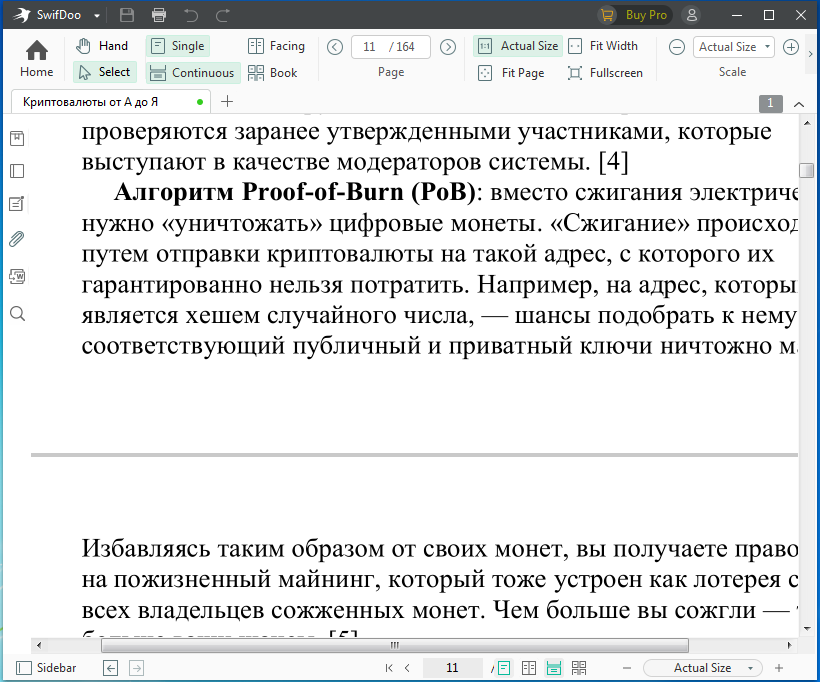Enable Single page view mode
The height and width of the screenshot is (682, 820).
(178, 46)
